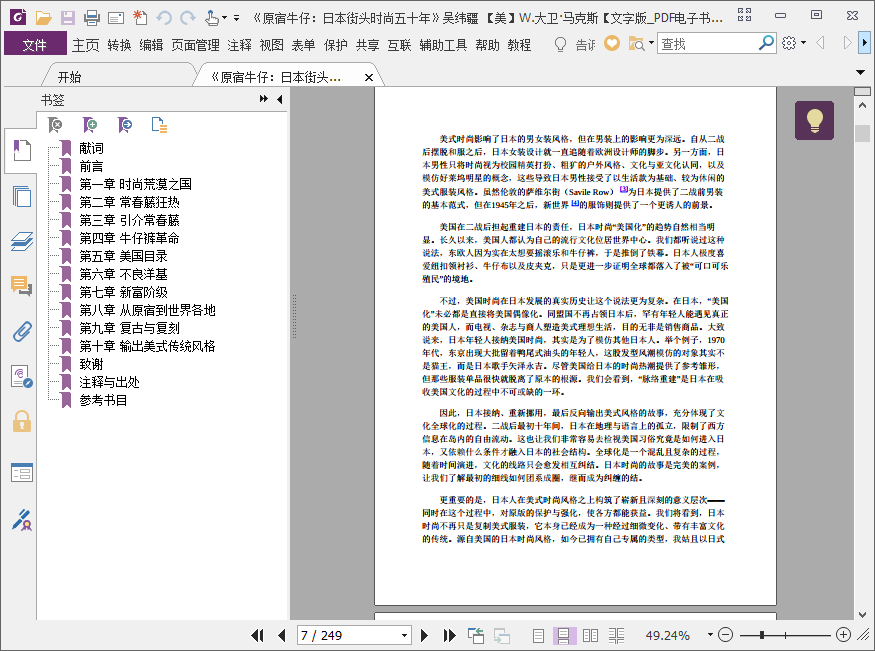This screenshot has height=651, width=875.
Task: Open the digital signatures sidebar icon
Action: [22, 519]
